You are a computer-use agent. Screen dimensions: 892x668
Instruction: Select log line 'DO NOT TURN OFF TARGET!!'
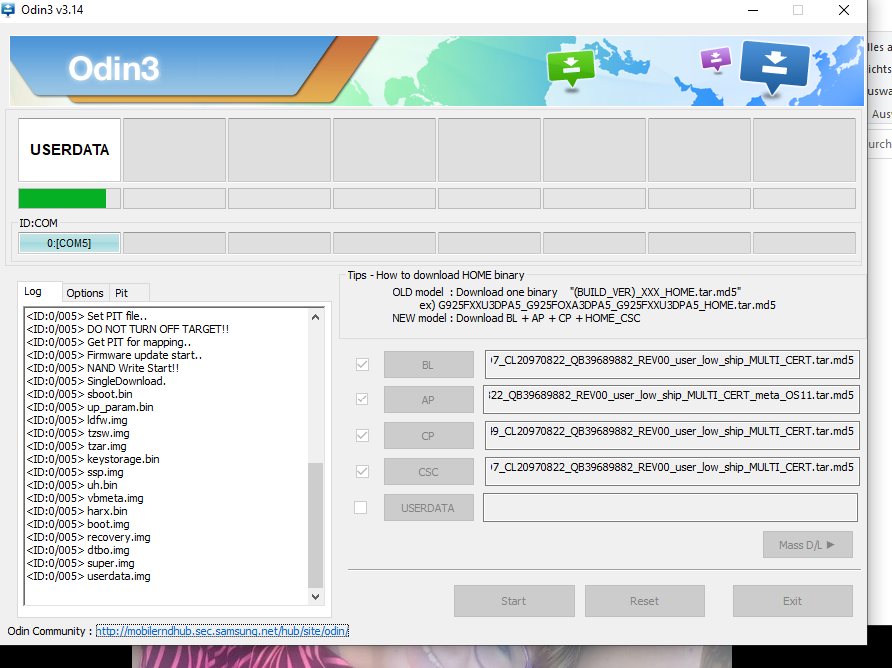127,329
